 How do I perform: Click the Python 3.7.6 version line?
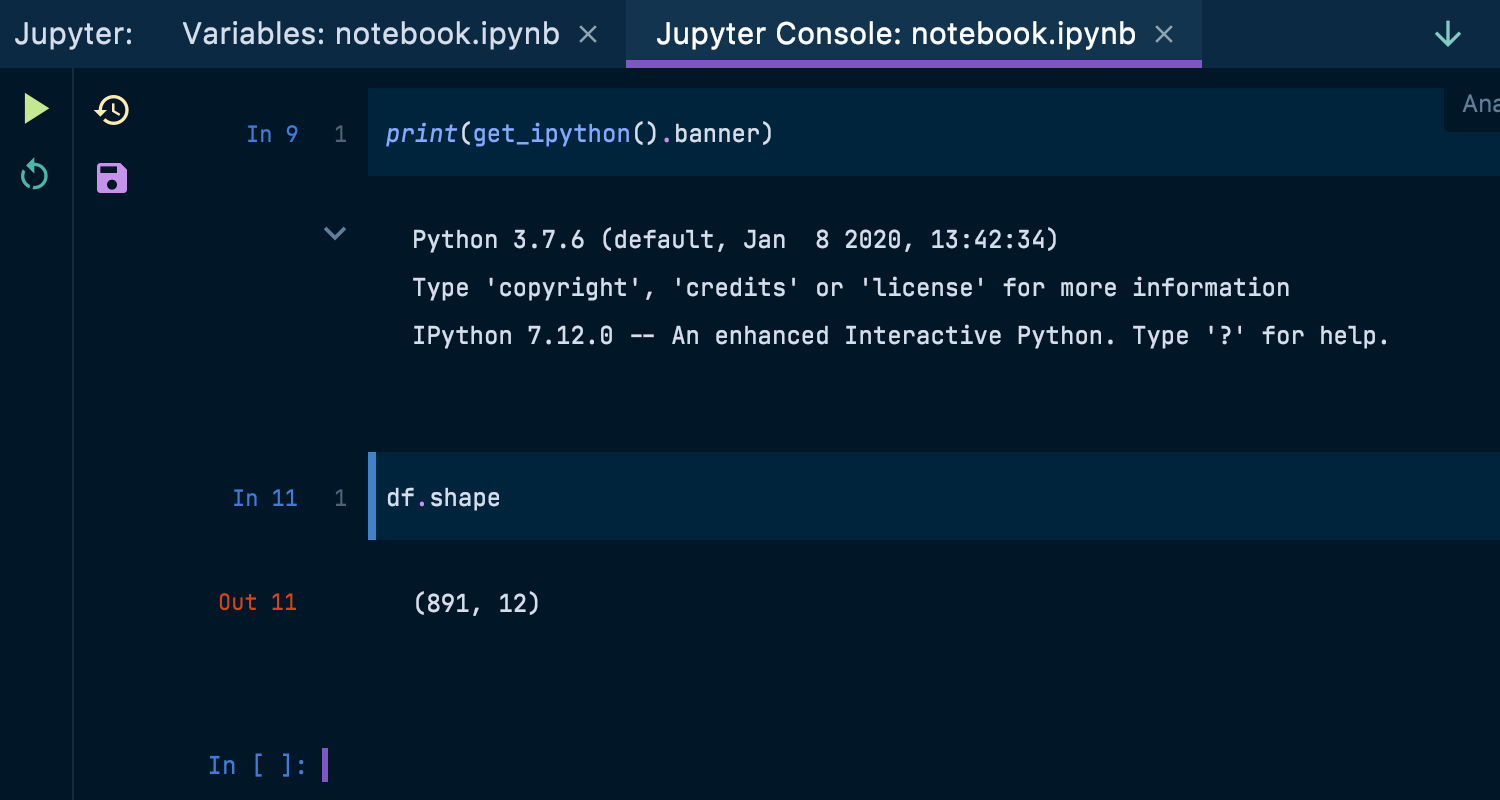pyautogui.click(x=735, y=240)
